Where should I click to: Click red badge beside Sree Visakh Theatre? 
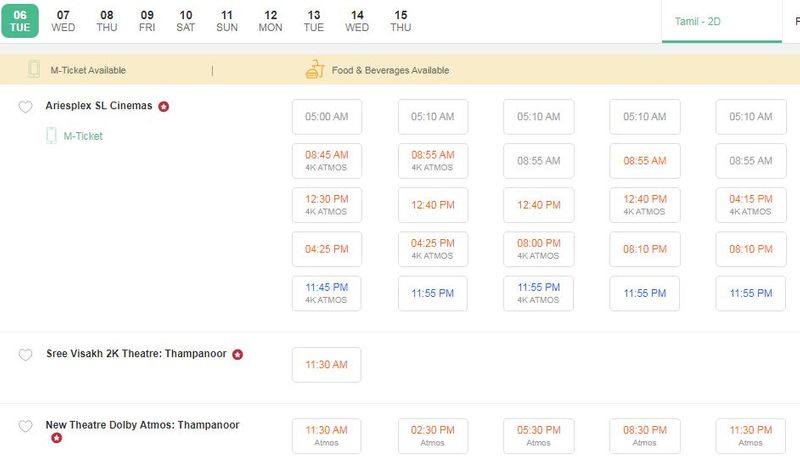(238, 354)
